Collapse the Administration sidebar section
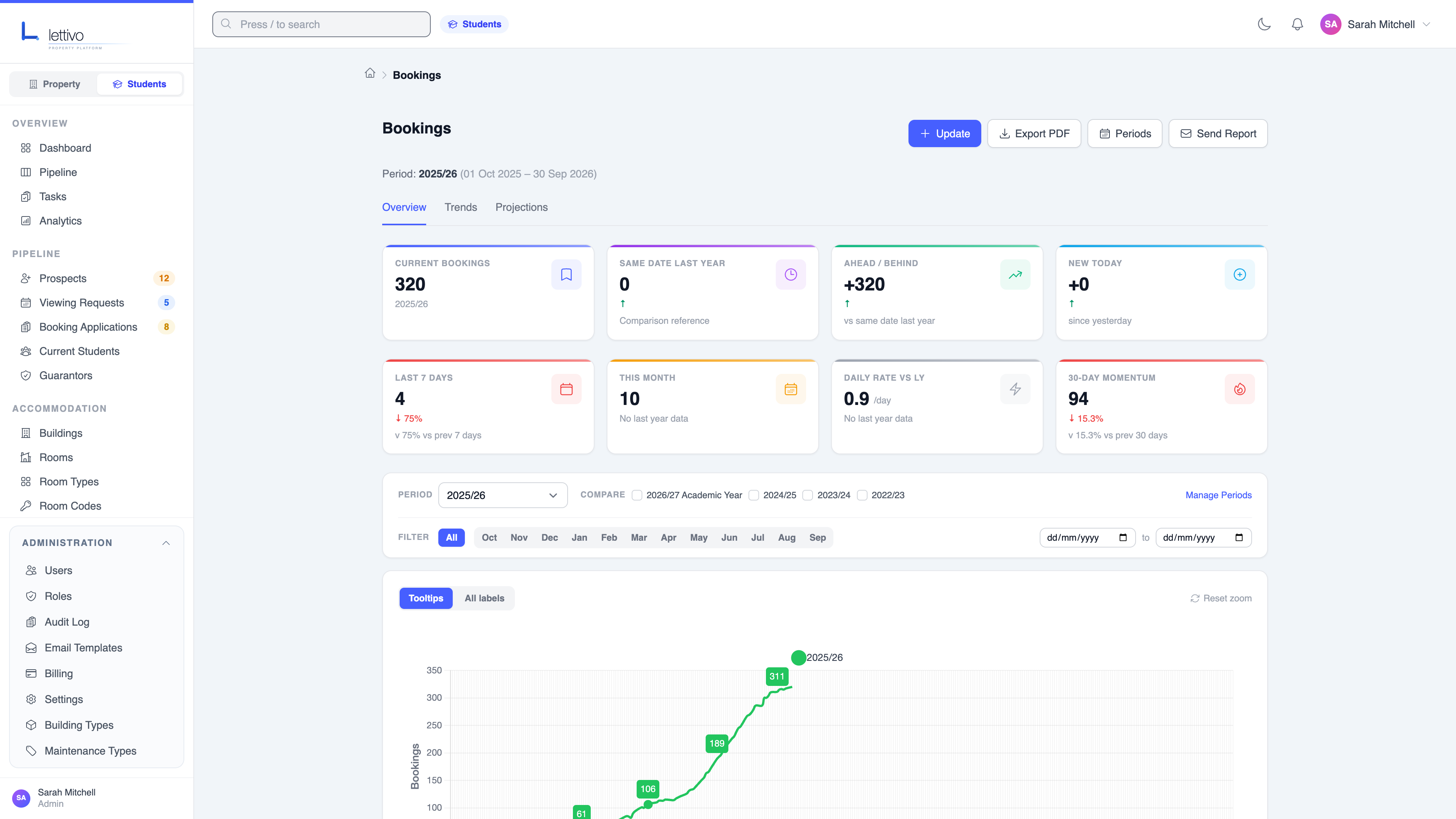Viewport: 1456px width, 819px height. pyautogui.click(x=166, y=543)
